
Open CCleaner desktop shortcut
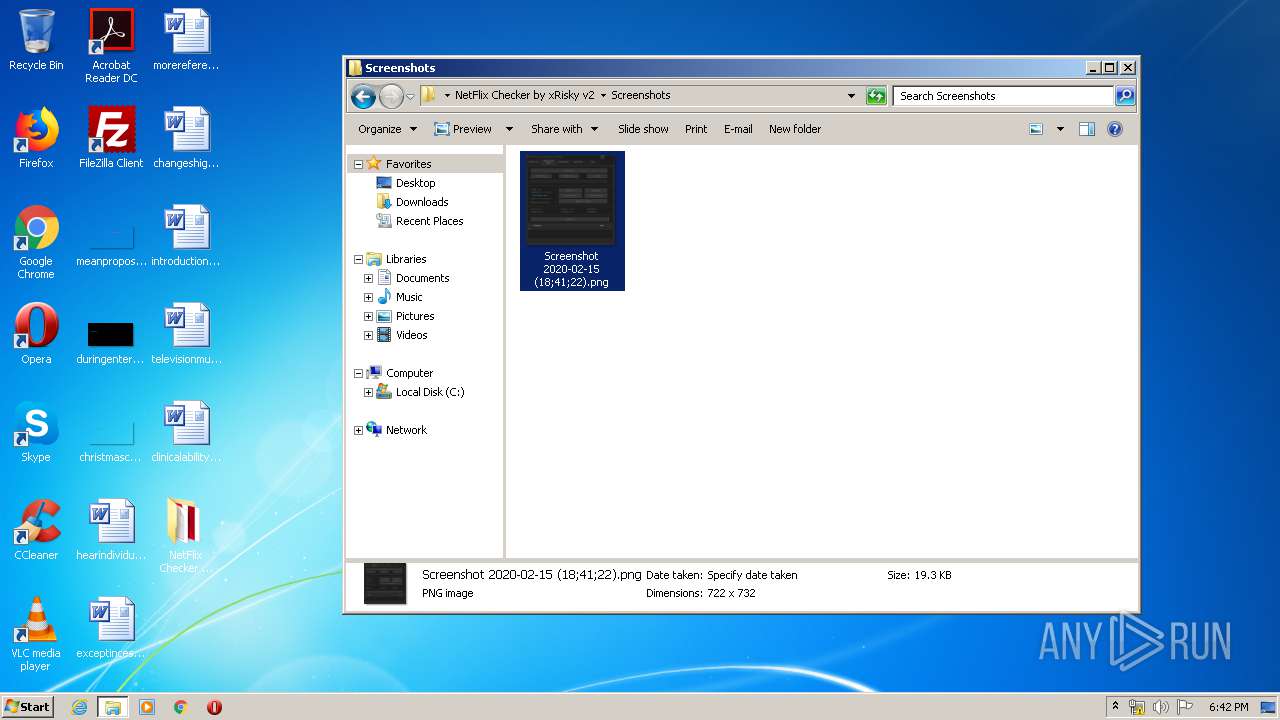coord(36,530)
